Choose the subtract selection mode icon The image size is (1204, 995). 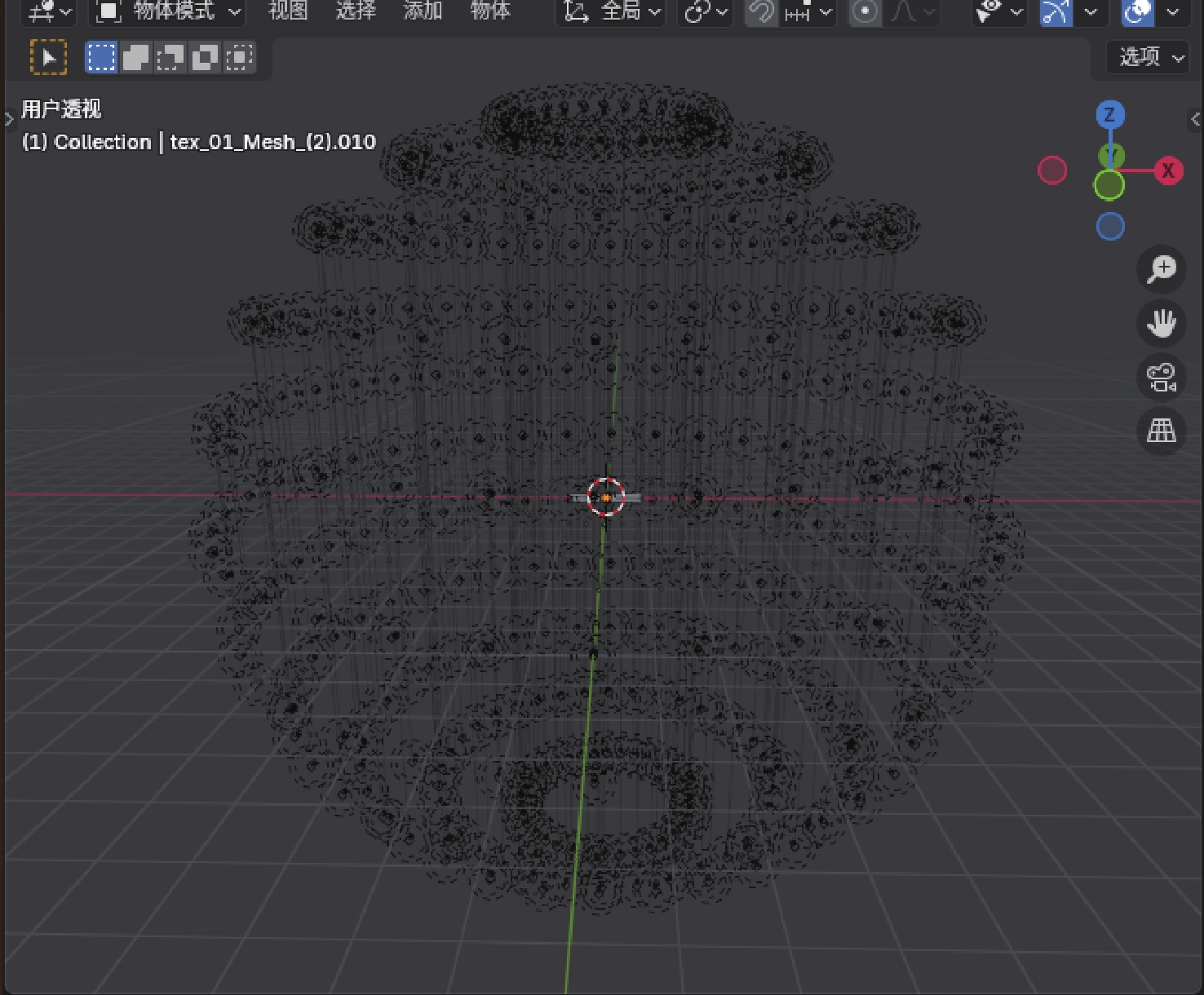(x=170, y=57)
